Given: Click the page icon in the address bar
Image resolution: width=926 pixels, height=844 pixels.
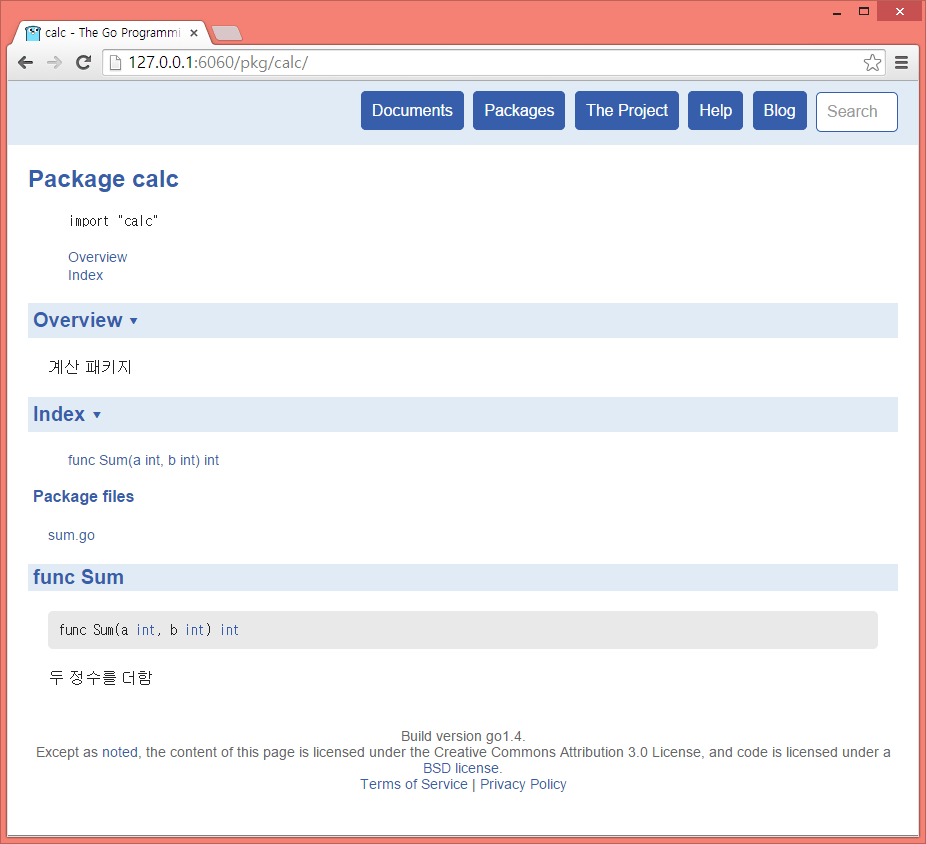Looking at the screenshot, I should [115, 62].
